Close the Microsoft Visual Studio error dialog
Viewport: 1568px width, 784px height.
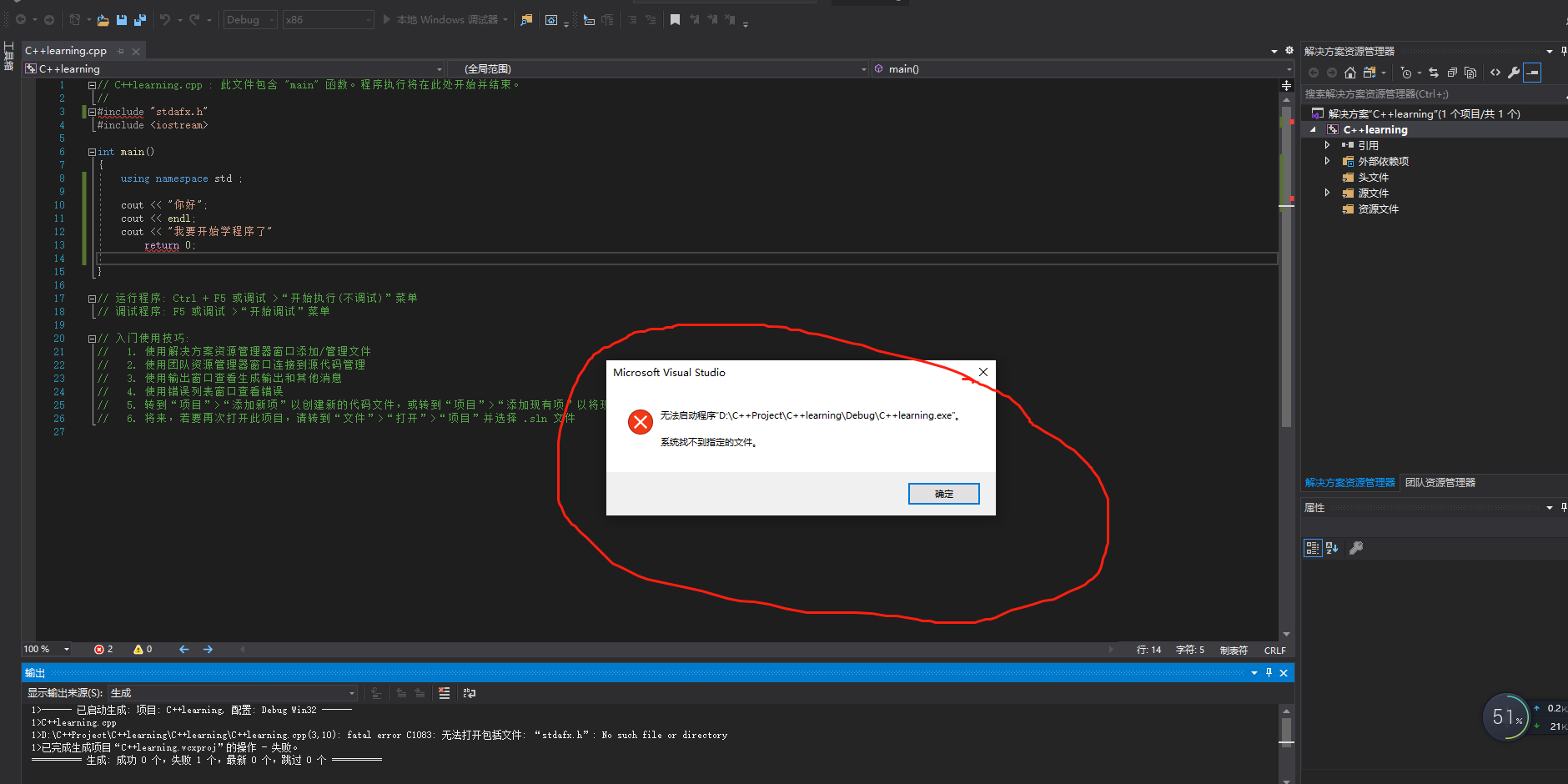click(983, 372)
